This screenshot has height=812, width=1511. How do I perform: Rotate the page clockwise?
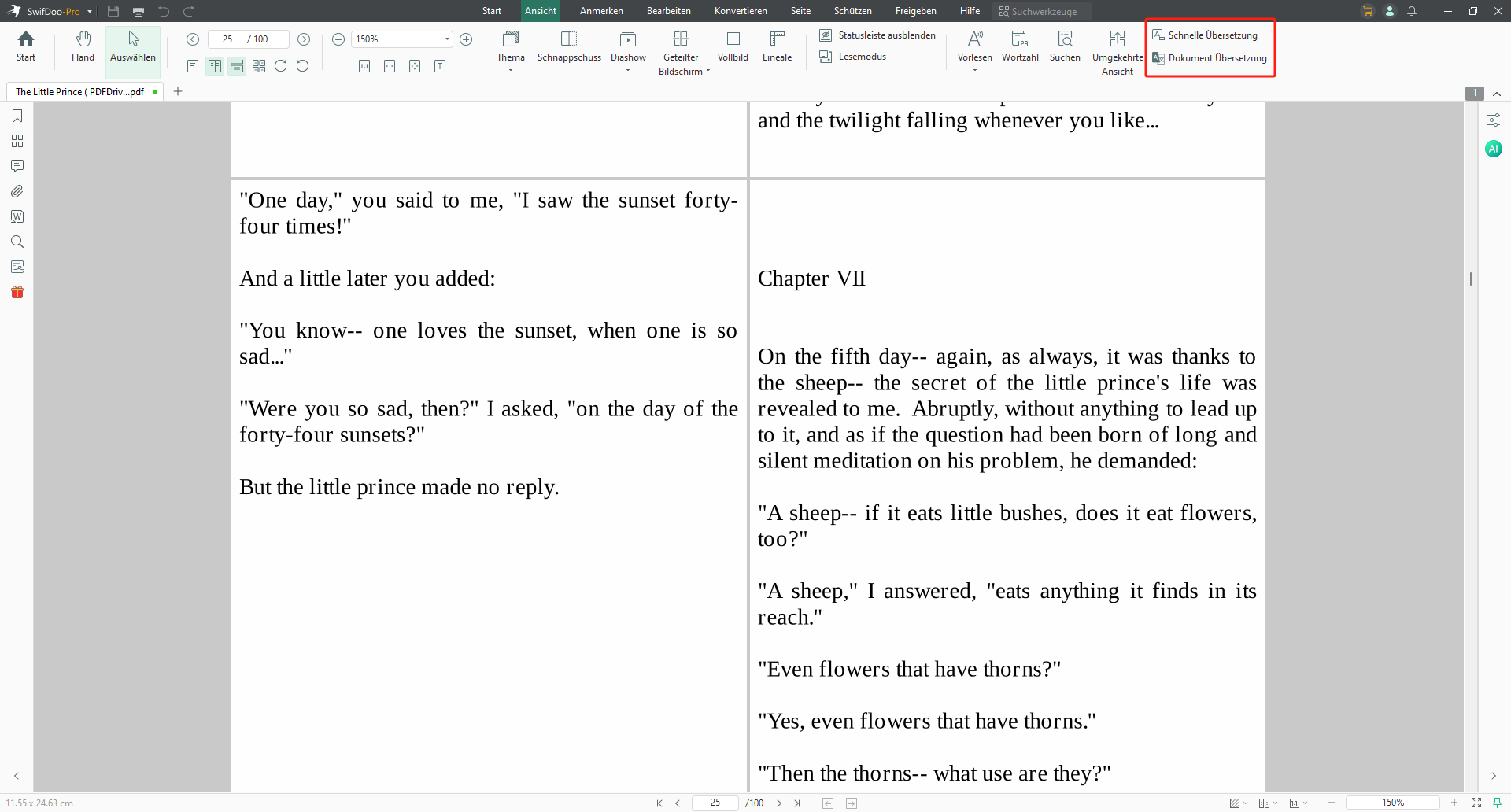(281, 66)
